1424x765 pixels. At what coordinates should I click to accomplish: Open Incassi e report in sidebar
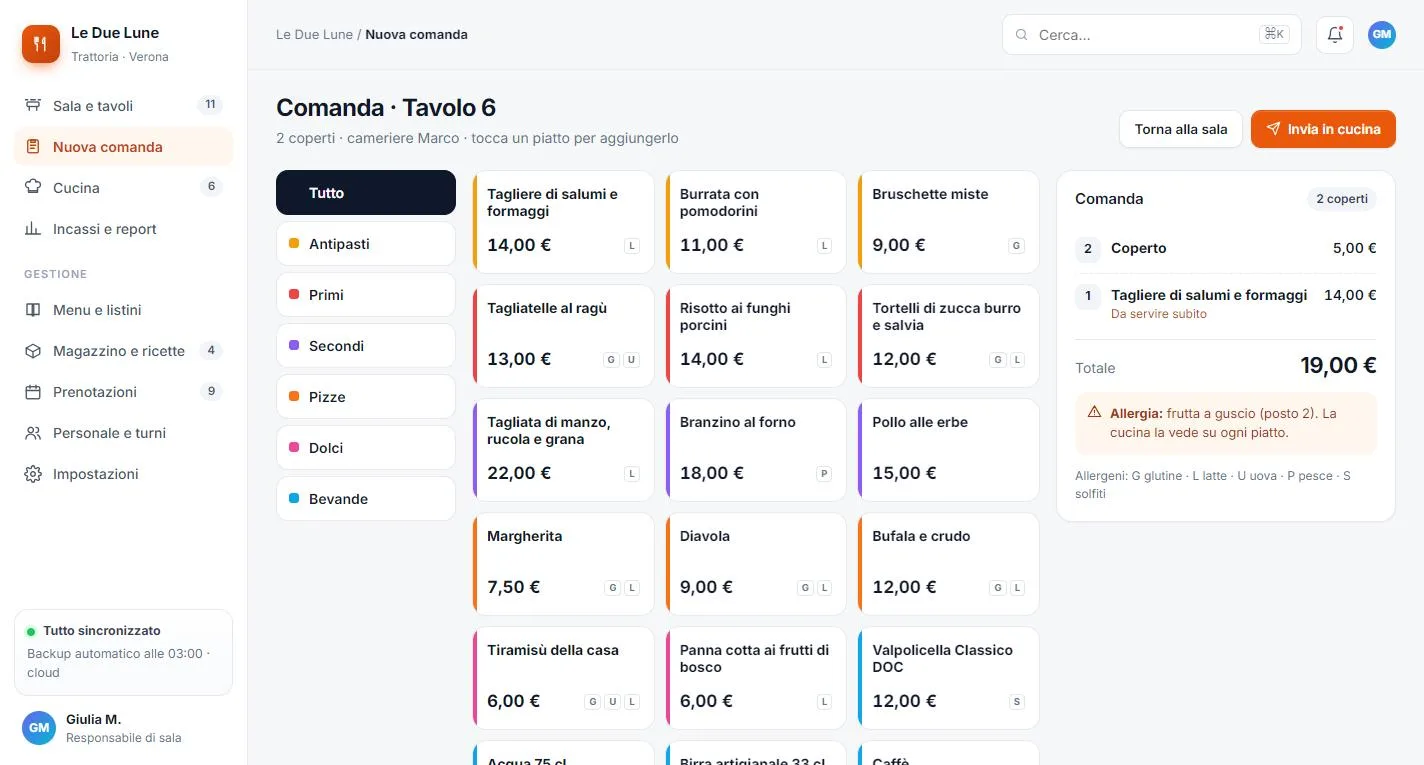point(124,229)
